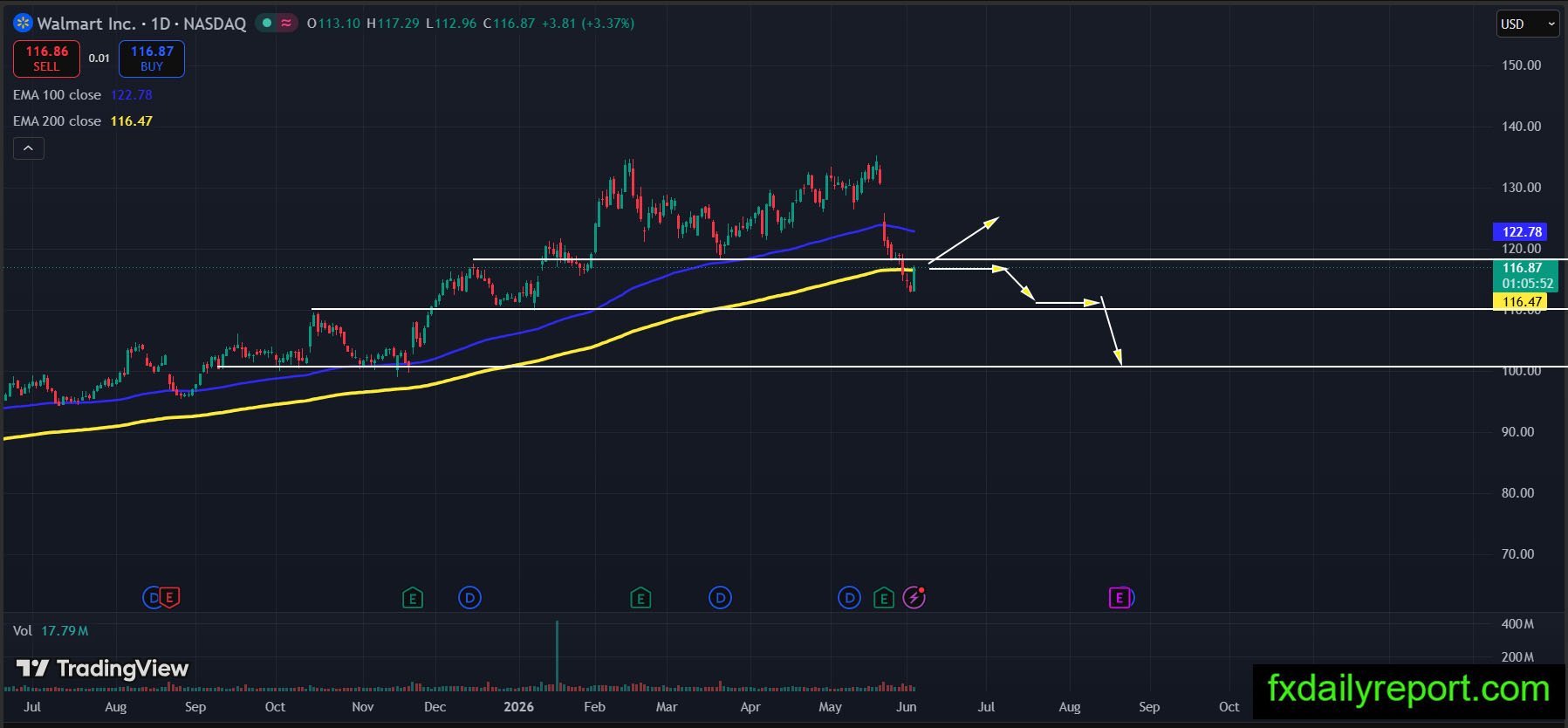
Task: Click the high price H117.29
Action: [x=393, y=24]
